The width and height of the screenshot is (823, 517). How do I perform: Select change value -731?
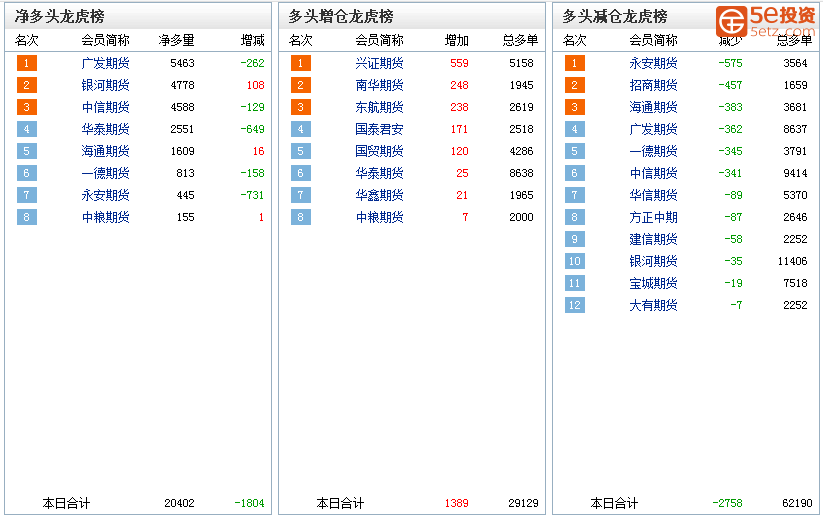click(252, 196)
